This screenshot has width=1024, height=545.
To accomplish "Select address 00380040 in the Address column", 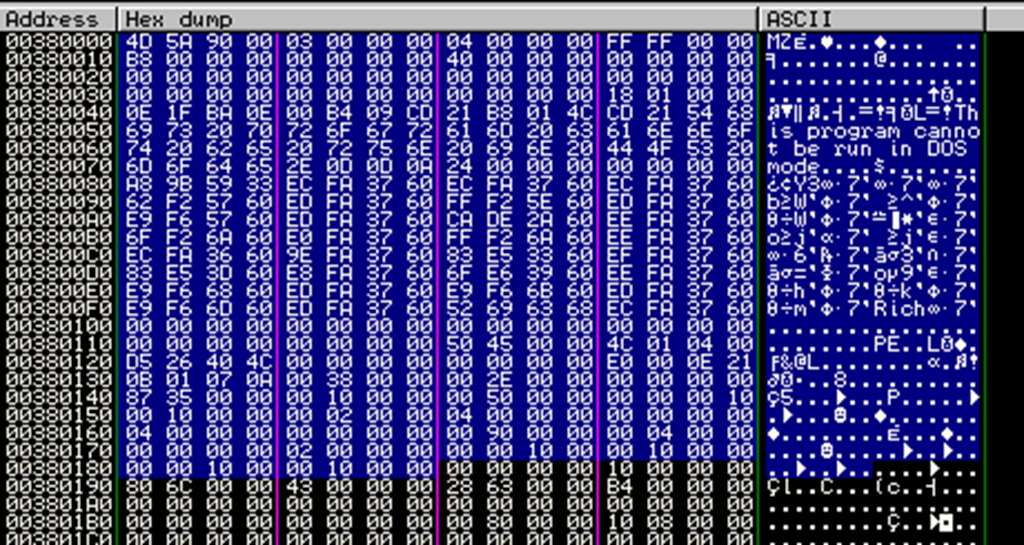I will tap(58, 111).
